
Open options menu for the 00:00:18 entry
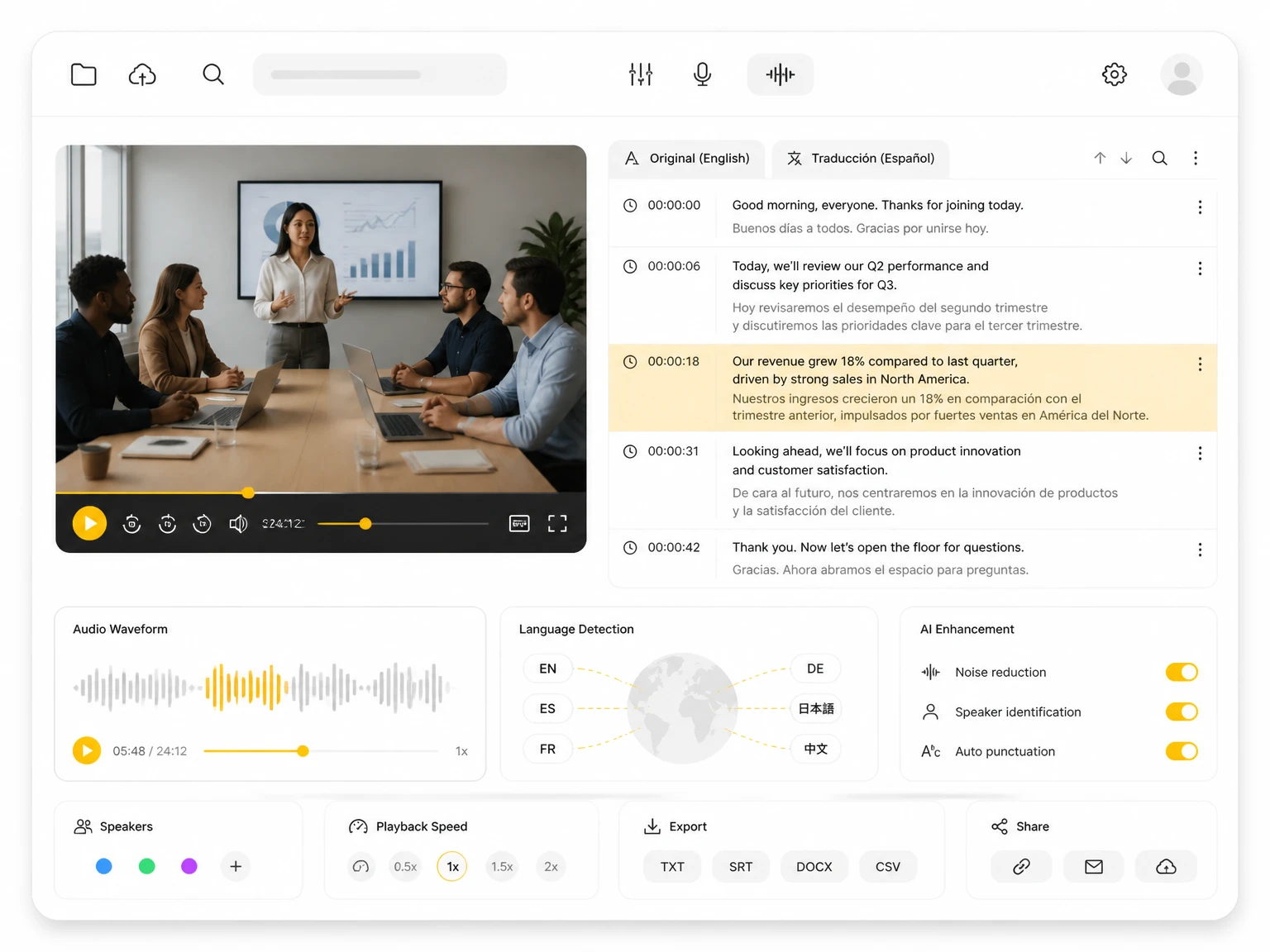pyautogui.click(x=1200, y=364)
